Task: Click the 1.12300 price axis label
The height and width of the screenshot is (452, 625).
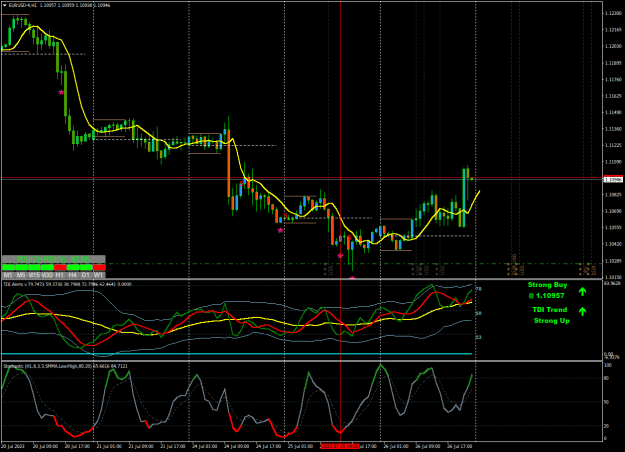Action: (x=613, y=14)
